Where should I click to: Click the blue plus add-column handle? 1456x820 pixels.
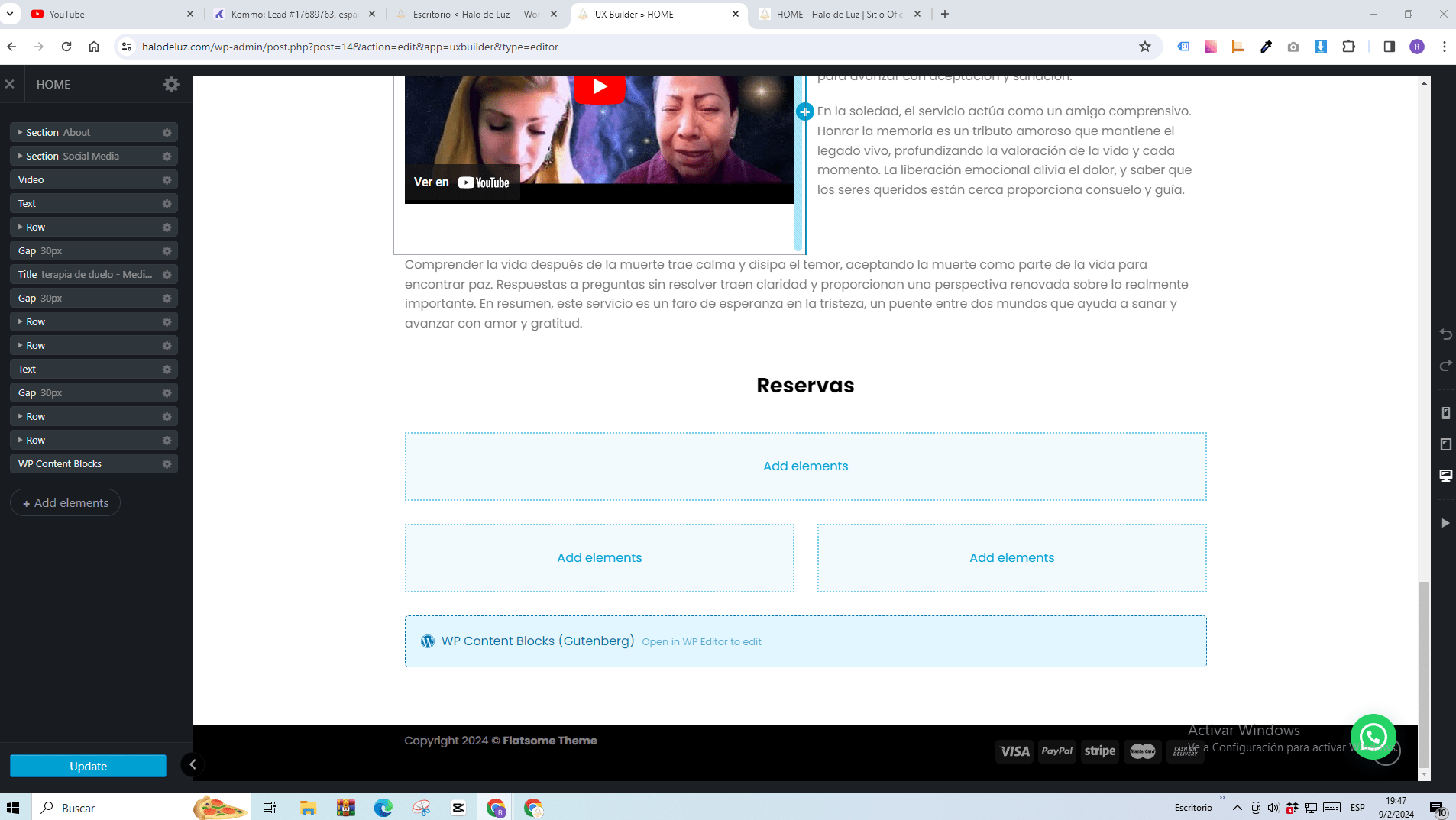click(804, 112)
